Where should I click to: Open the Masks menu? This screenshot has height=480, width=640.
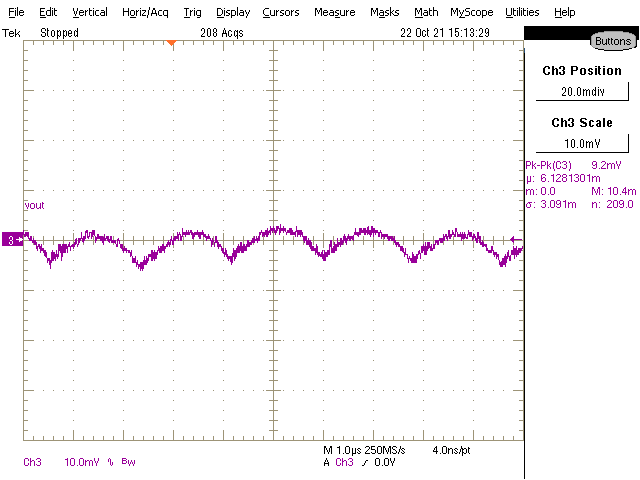(384, 12)
